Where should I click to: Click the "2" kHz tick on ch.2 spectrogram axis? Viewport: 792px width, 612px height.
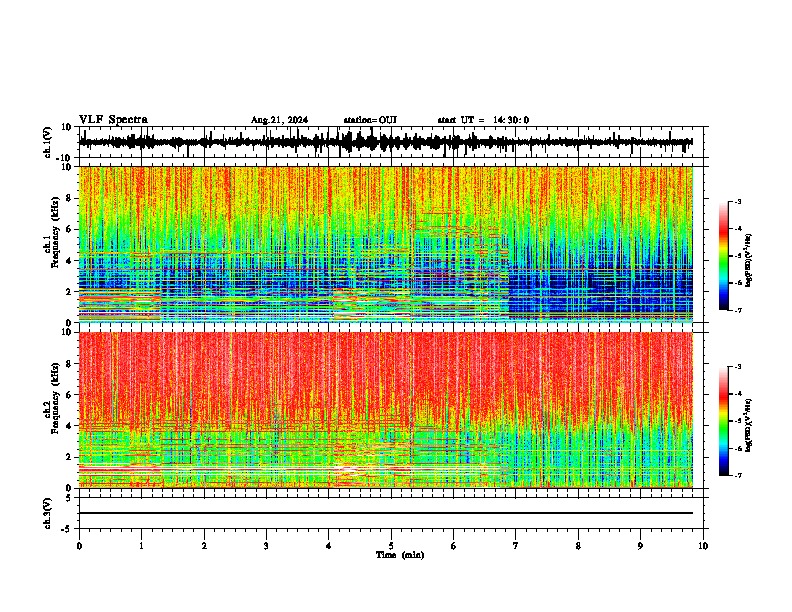69,457
